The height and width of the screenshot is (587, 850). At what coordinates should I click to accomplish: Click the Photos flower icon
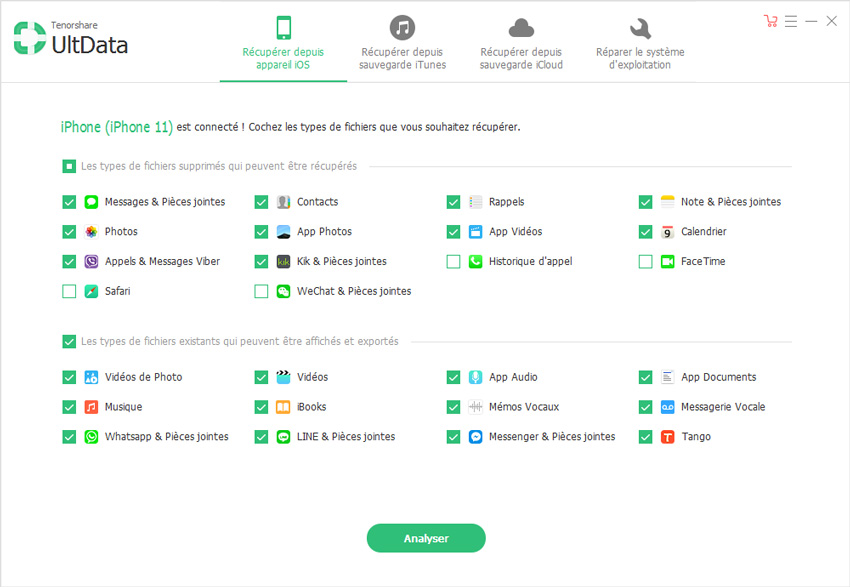(91, 232)
